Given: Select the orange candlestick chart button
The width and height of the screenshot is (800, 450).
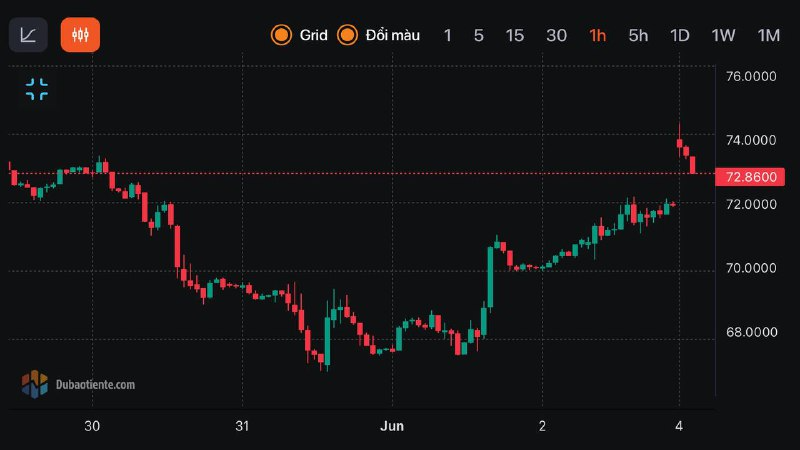Looking at the screenshot, I should [80, 35].
